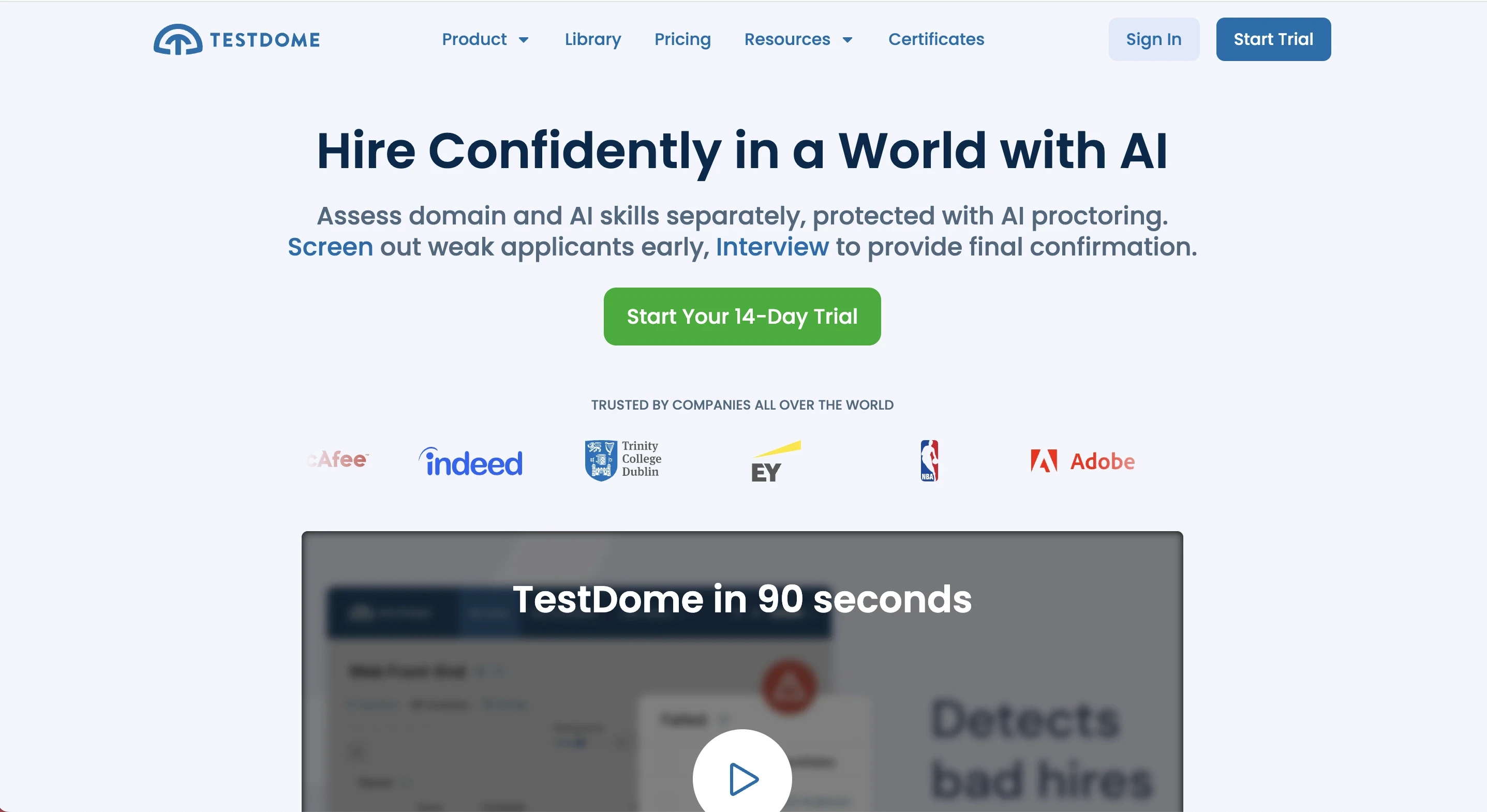This screenshot has width=1487, height=812.
Task: Expand the Product dropdown arrow
Action: (x=524, y=40)
